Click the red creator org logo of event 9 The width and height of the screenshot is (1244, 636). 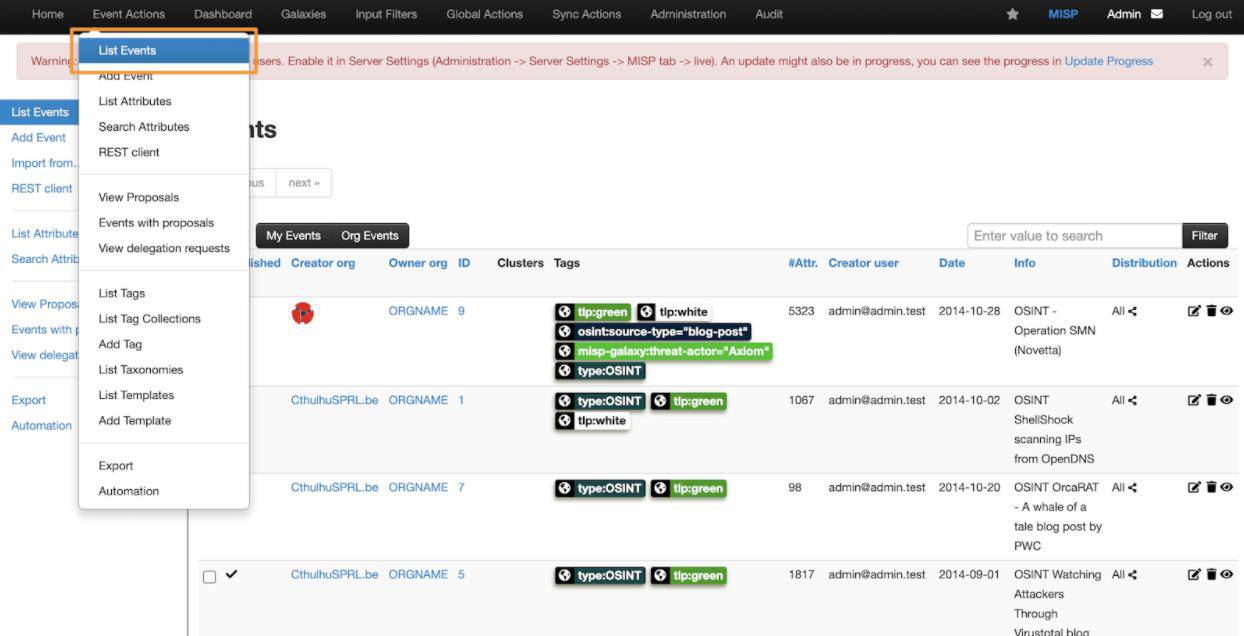click(302, 313)
